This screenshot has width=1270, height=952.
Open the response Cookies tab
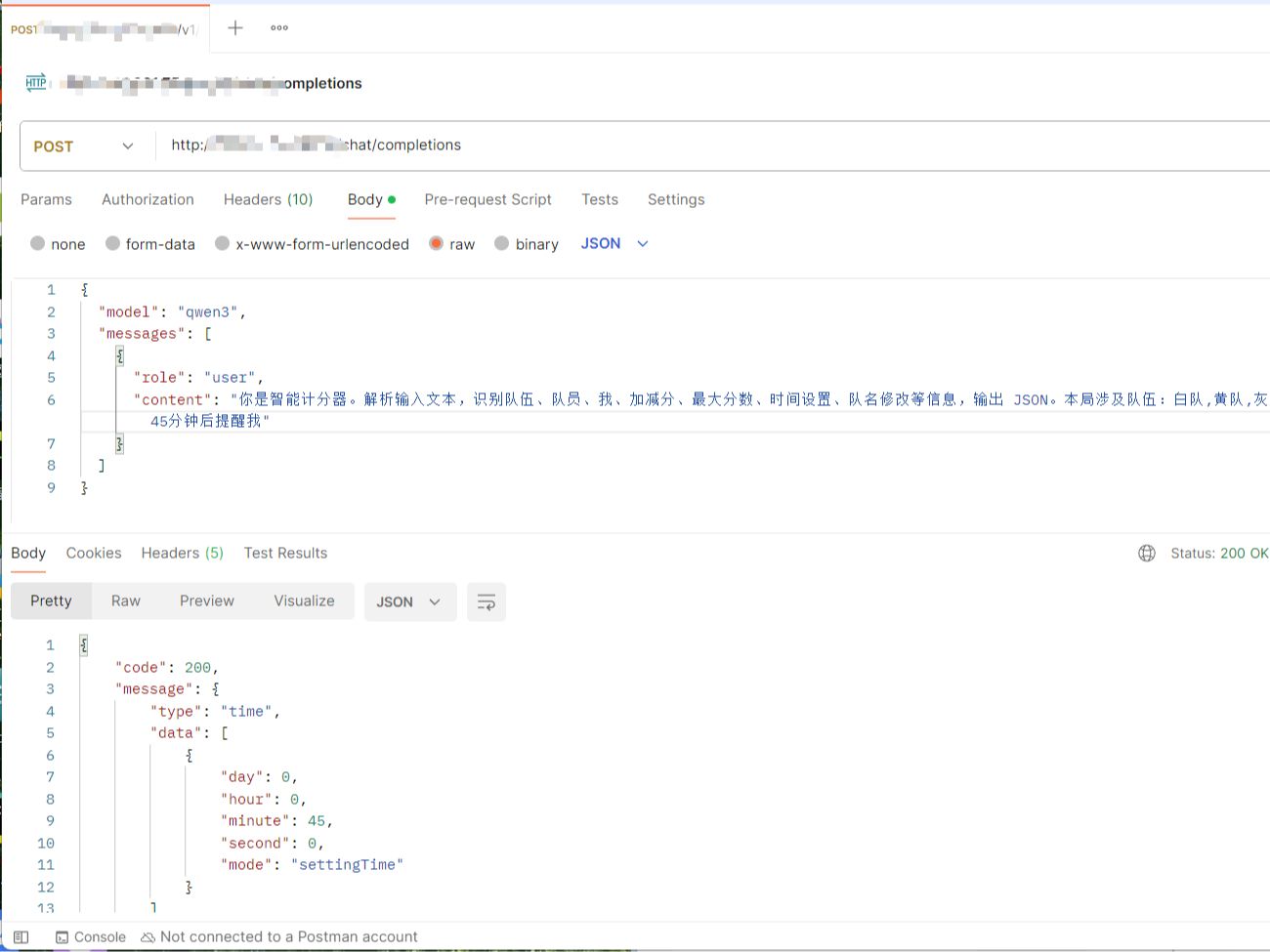click(94, 553)
